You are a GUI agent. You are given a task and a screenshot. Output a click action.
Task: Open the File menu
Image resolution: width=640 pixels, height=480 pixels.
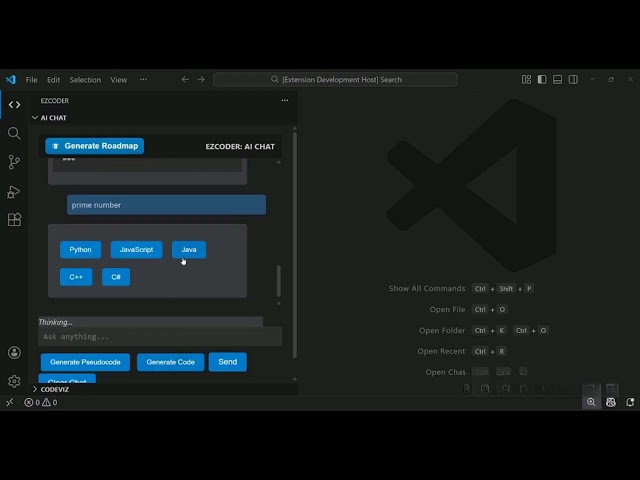point(31,80)
